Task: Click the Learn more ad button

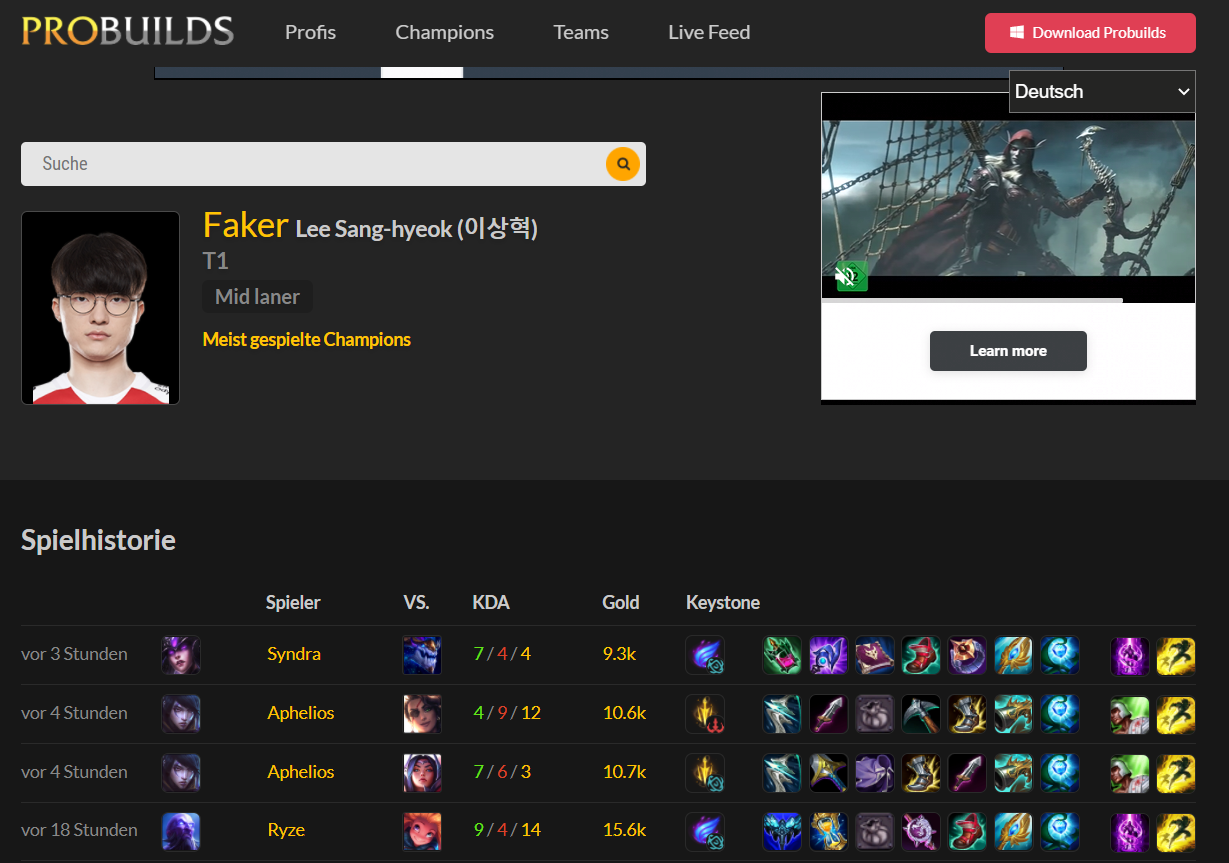Action: click(x=1008, y=351)
